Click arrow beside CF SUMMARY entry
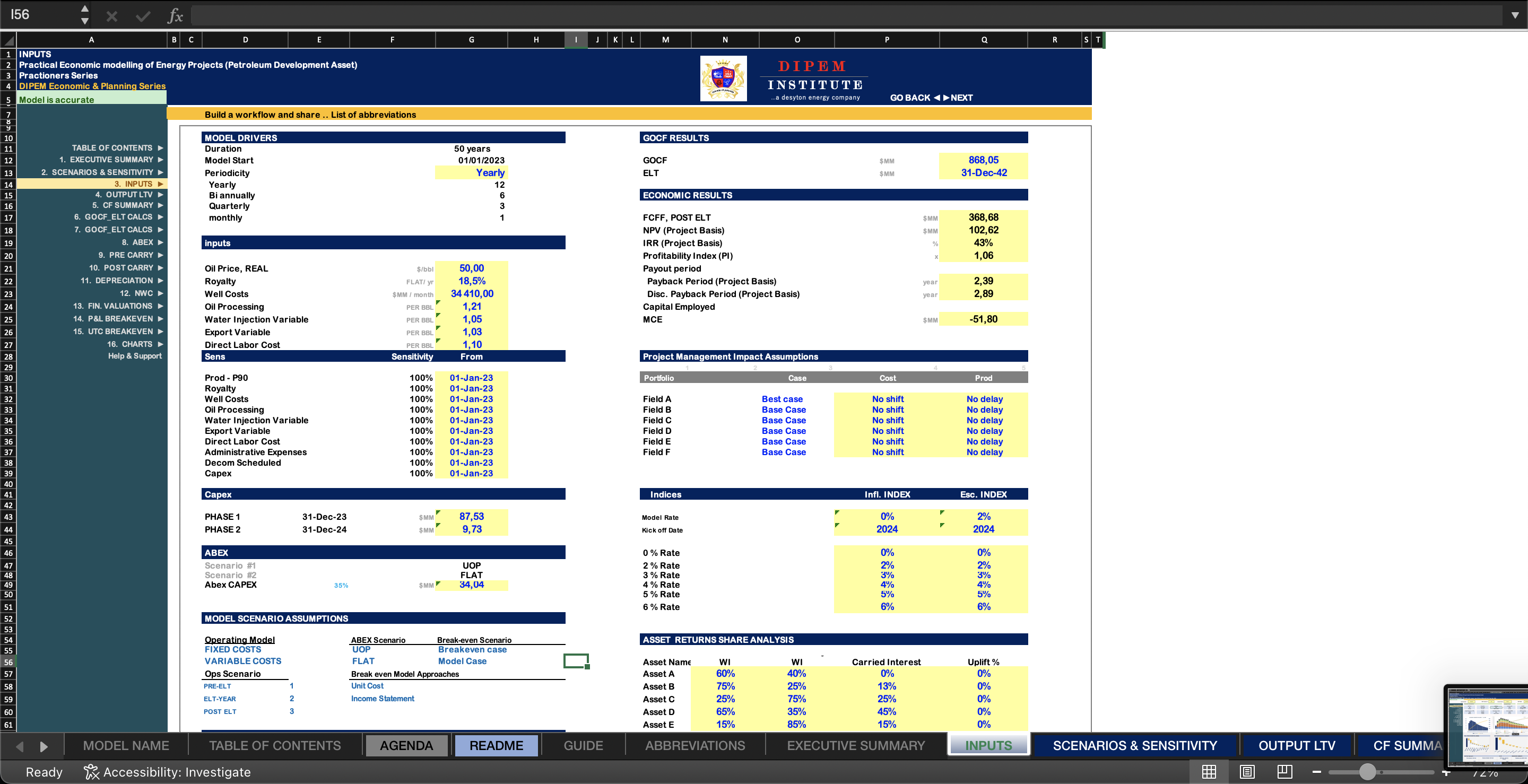 tap(160, 205)
